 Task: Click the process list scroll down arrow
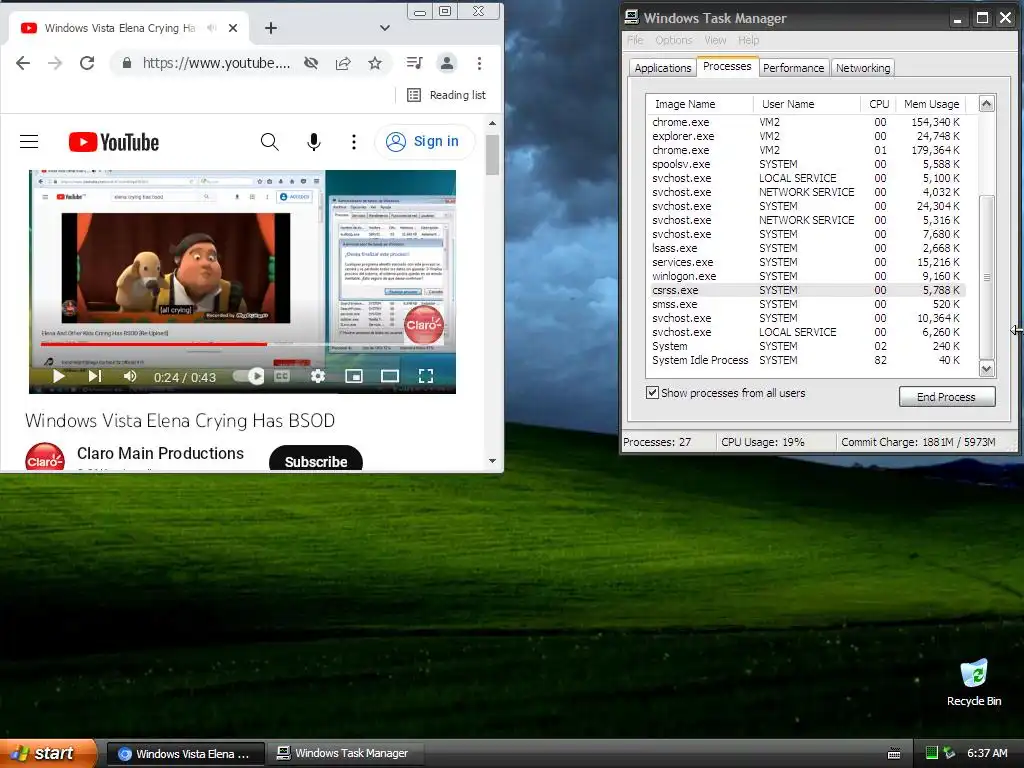coord(987,369)
